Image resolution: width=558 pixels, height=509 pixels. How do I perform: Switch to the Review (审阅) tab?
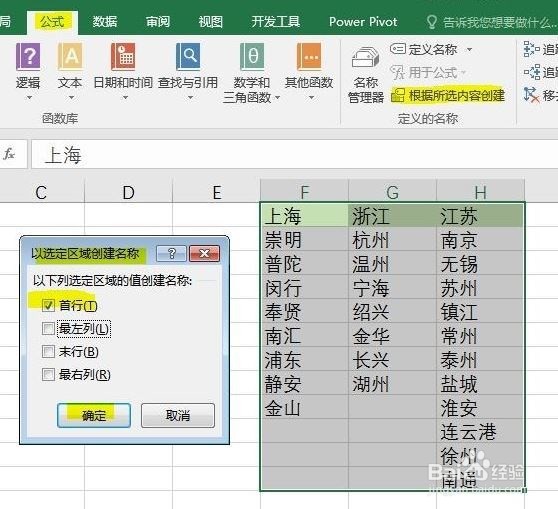click(x=158, y=22)
